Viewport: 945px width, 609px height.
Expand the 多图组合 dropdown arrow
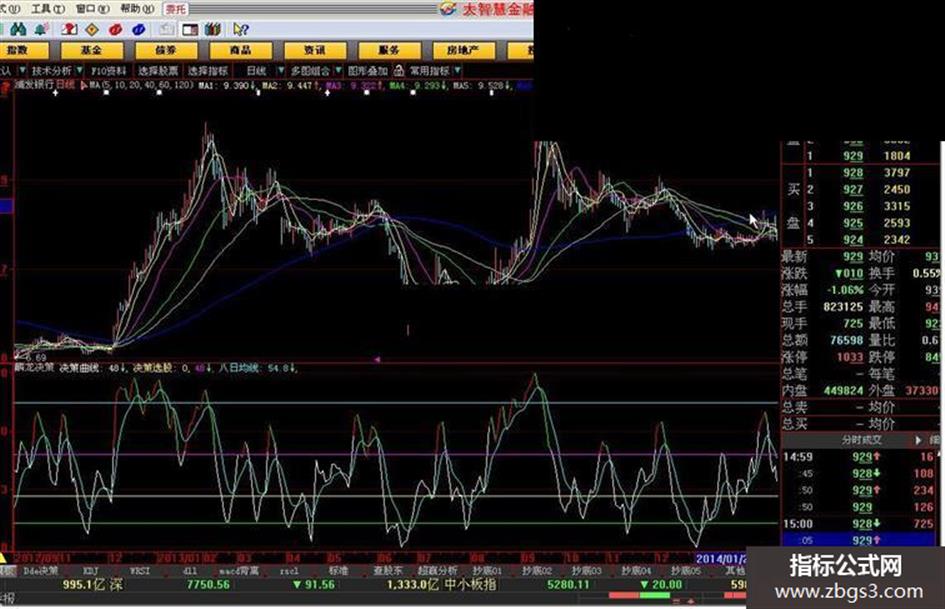pos(338,71)
